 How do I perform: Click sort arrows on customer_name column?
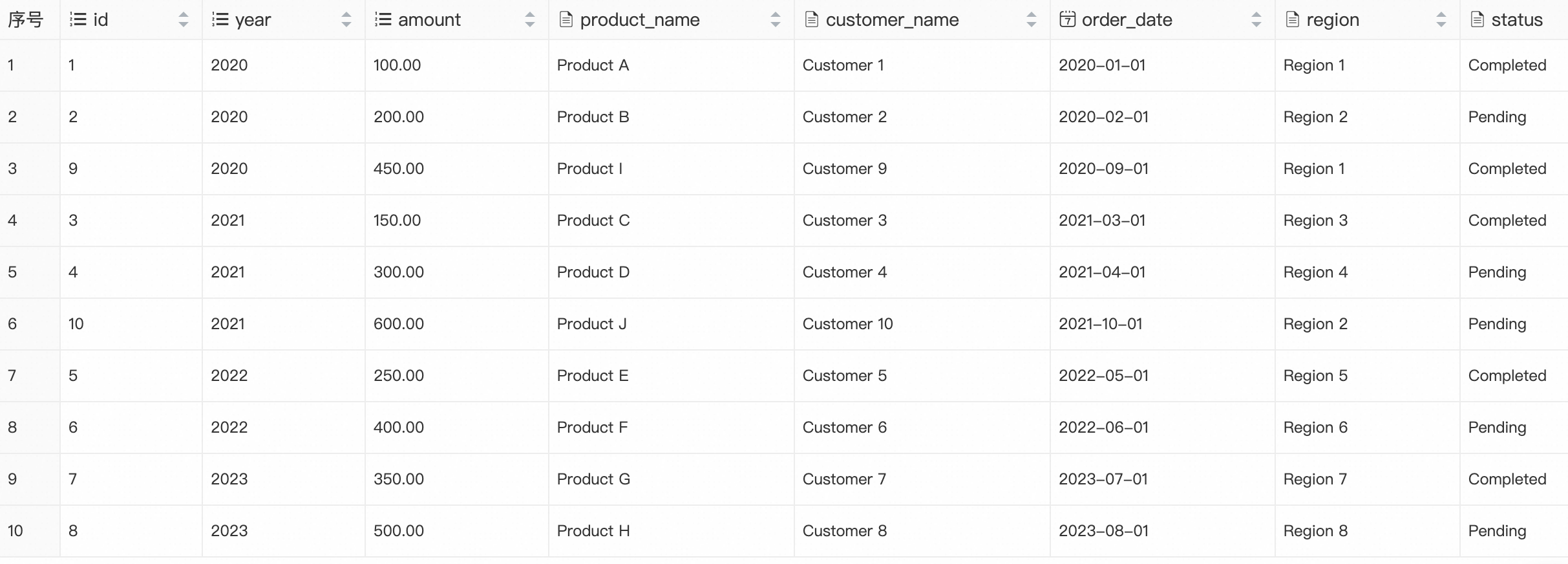1032,19
